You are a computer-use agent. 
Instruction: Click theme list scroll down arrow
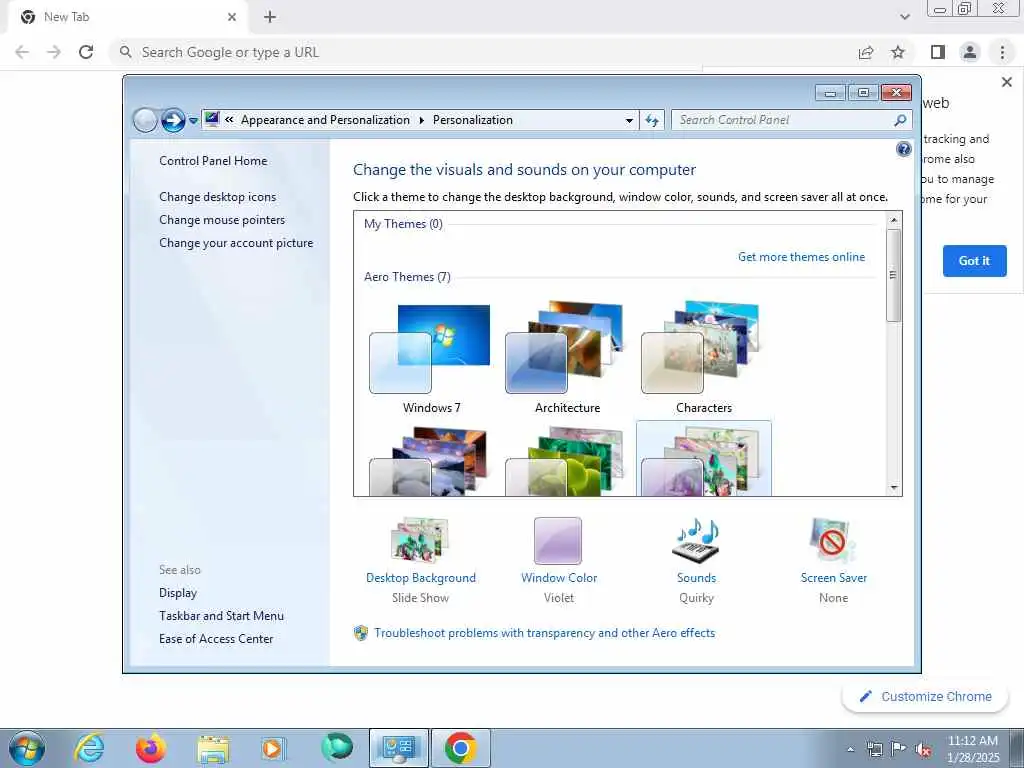[x=894, y=488]
